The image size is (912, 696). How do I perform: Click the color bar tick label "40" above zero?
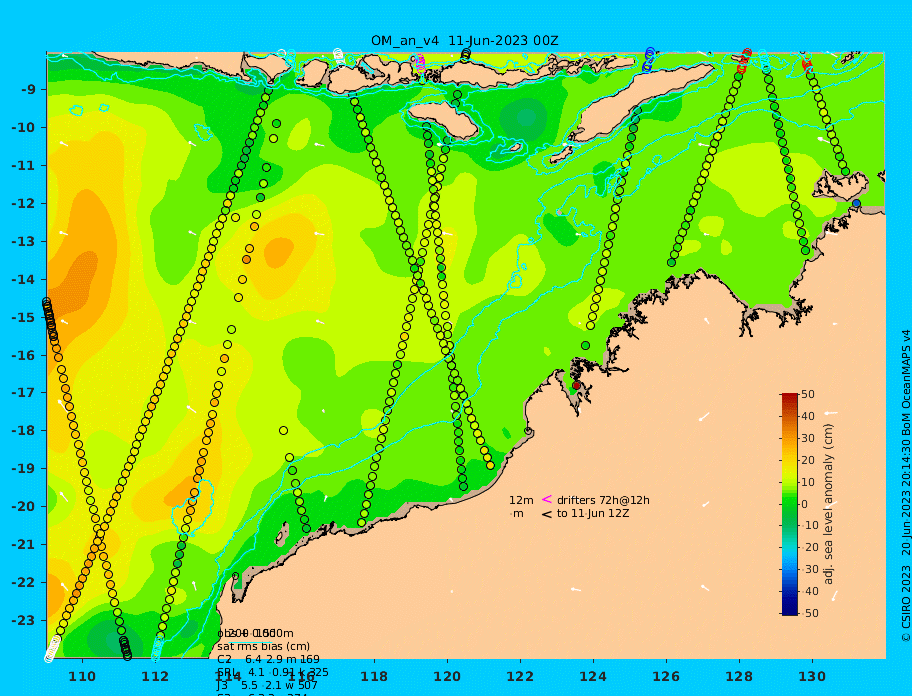[808, 416]
